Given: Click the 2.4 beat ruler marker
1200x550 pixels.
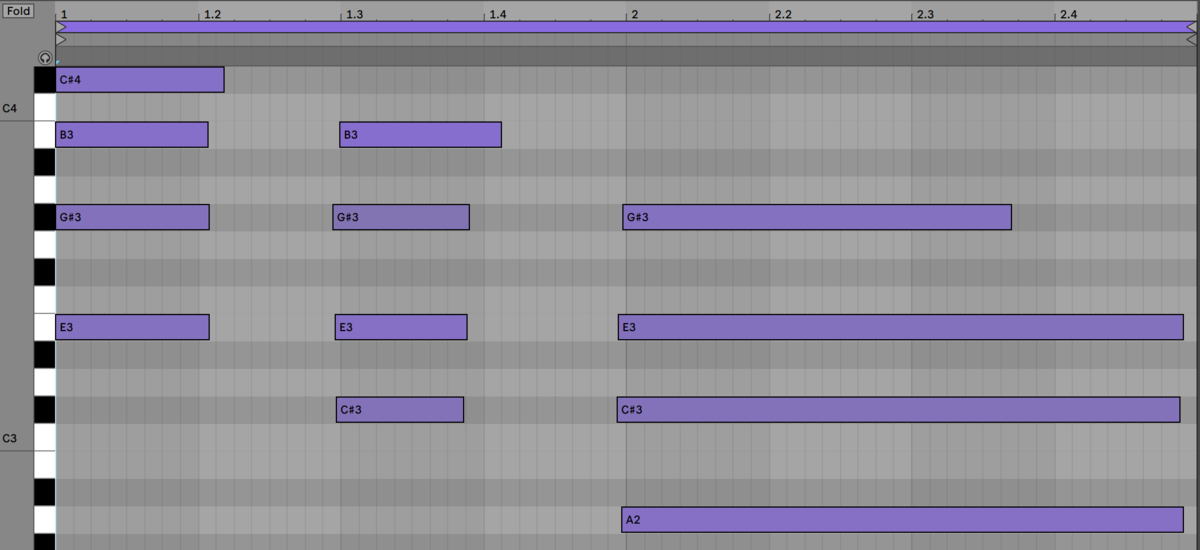Looking at the screenshot, I should point(1069,15).
